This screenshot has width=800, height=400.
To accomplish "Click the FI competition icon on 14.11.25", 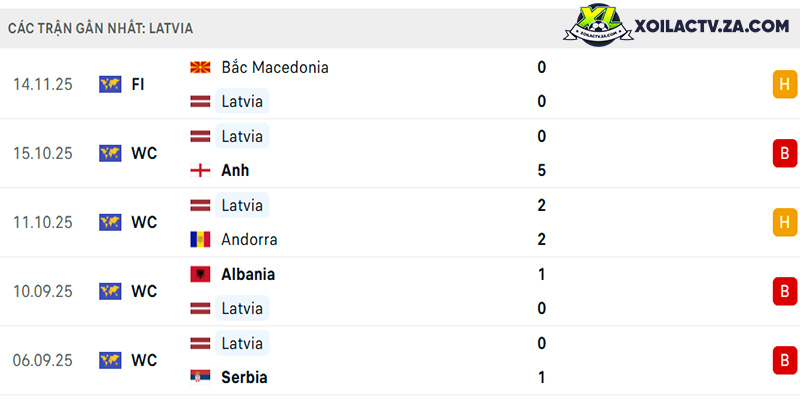I will pos(110,84).
